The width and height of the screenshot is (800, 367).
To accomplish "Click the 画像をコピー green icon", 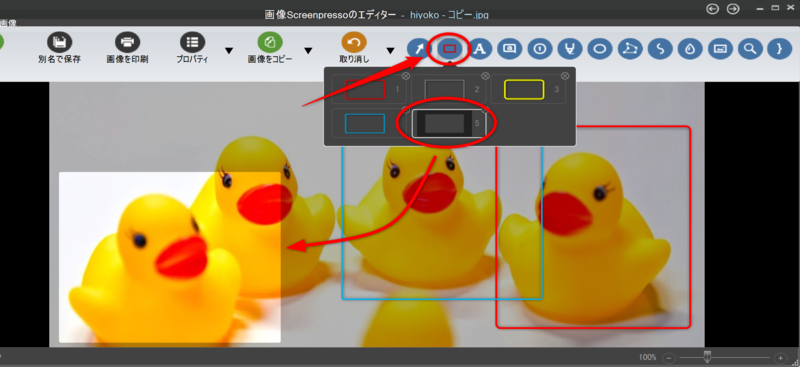I will [270, 42].
